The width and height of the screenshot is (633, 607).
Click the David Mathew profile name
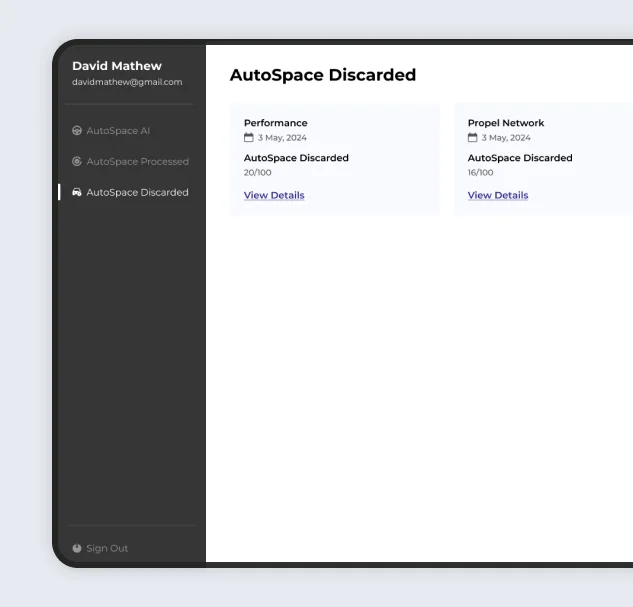(x=117, y=66)
